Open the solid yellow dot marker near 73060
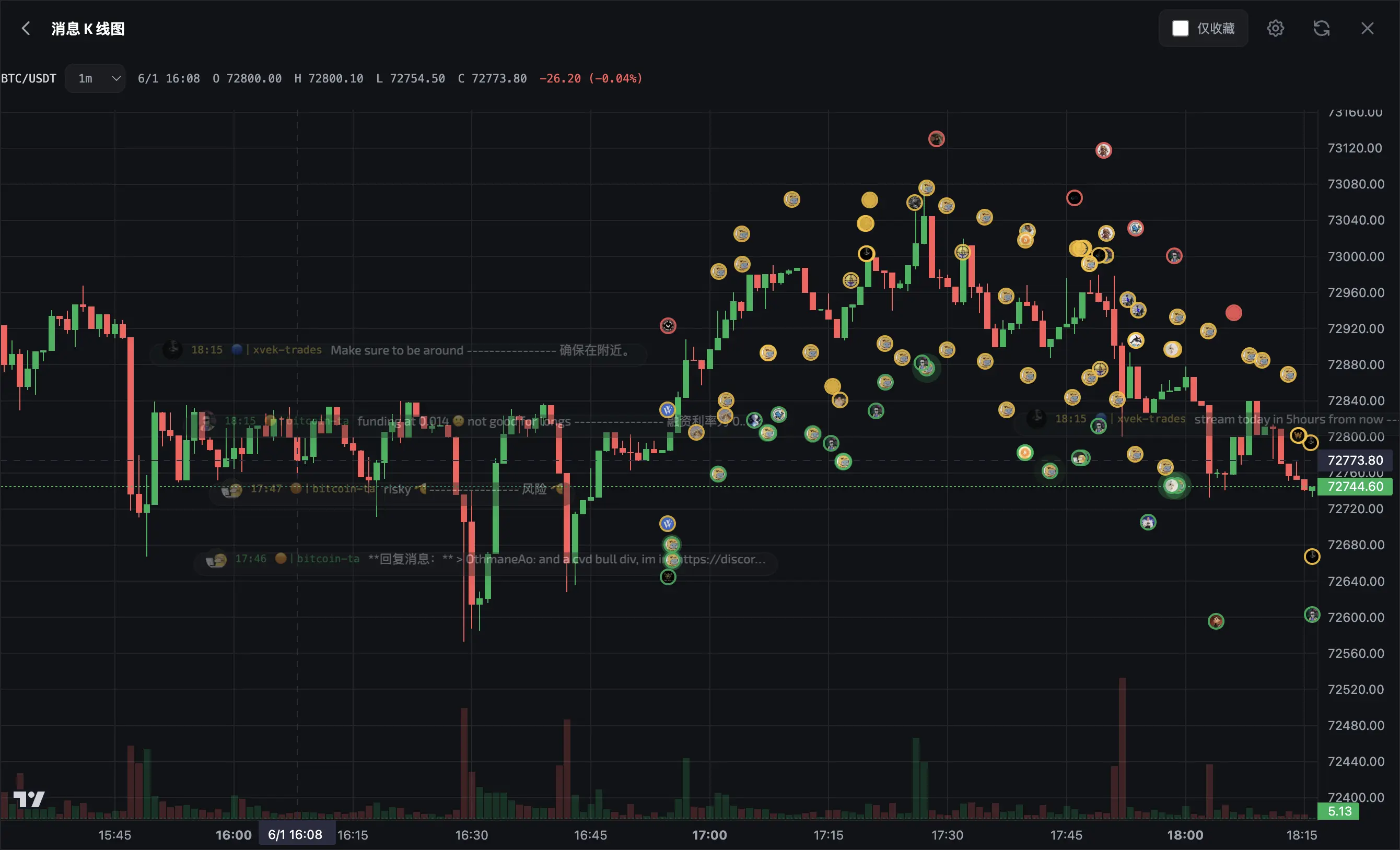The width and height of the screenshot is (1400, 850). click(869, 200)
